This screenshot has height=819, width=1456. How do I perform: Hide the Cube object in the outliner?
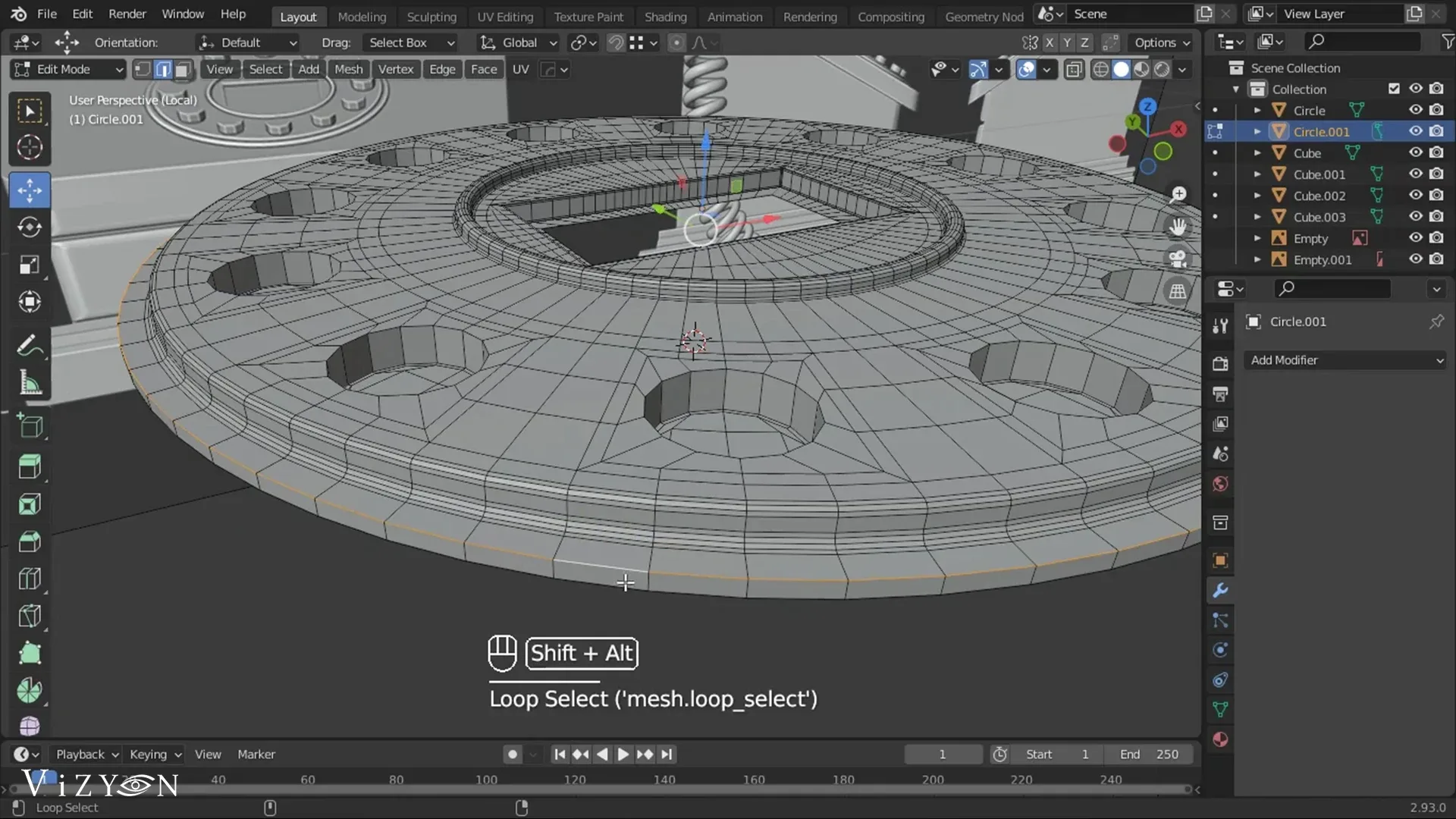tap(1417, 152)
